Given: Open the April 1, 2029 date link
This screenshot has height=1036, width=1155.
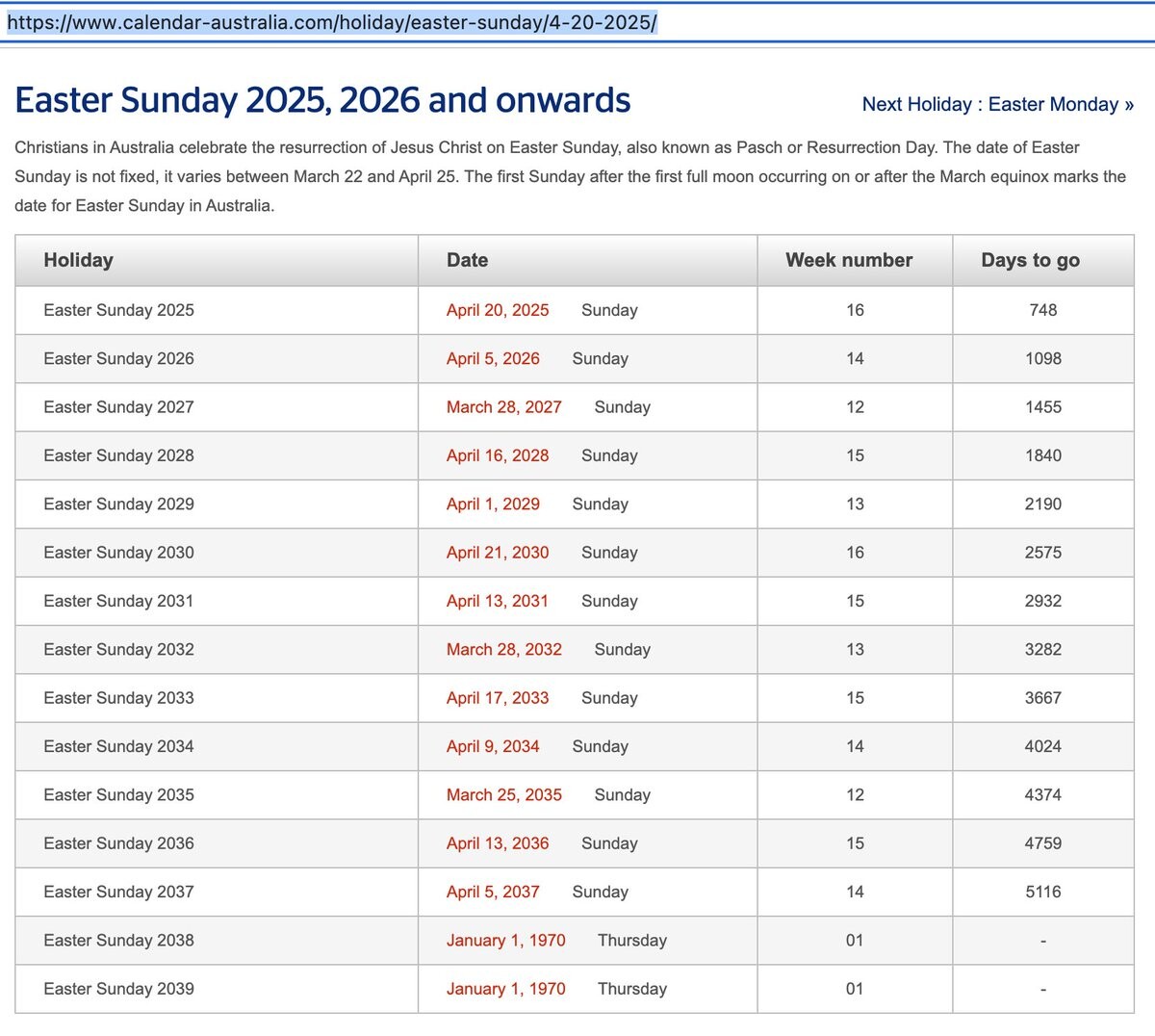Looking at the screenshot, I should [x=493, y=504].
